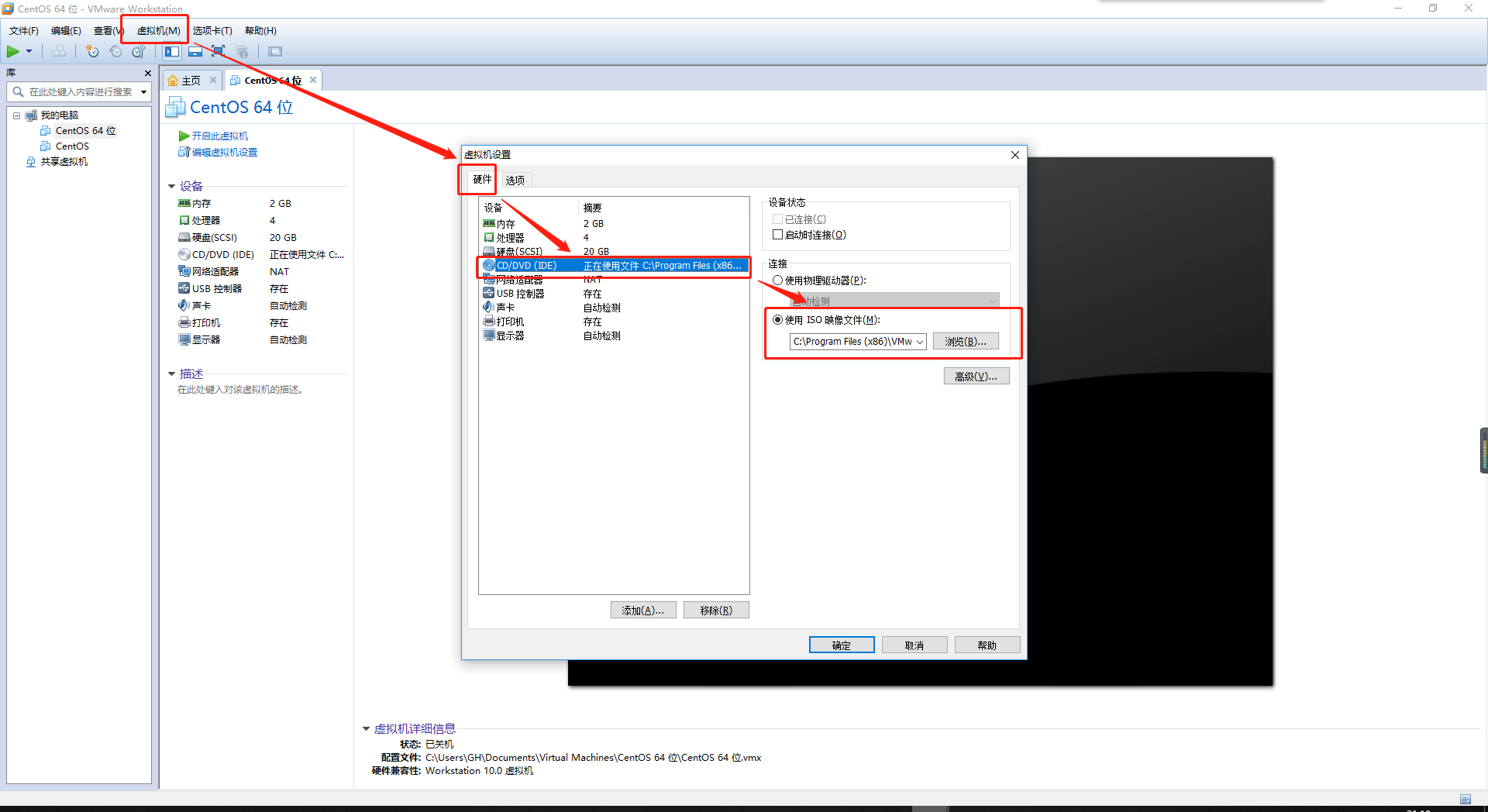This screenshot has height=812, width=1488.
Task: Click the Ctrl+Alt+Del send icon in toolbar
Action: [59, 52]
